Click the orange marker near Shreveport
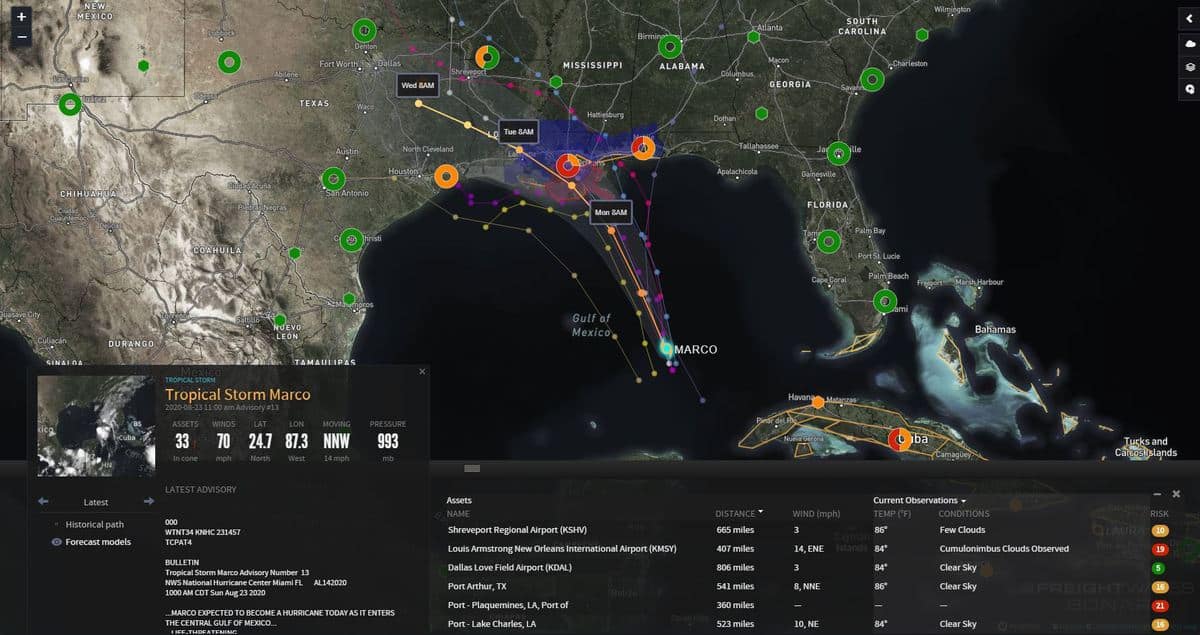 [487, 57]
